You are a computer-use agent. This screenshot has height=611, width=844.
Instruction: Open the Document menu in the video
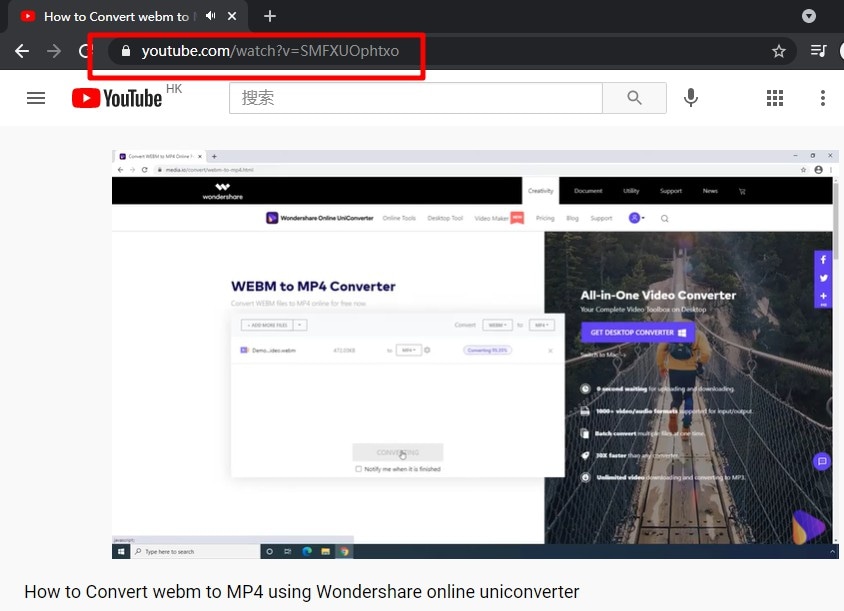coord(588,191)
